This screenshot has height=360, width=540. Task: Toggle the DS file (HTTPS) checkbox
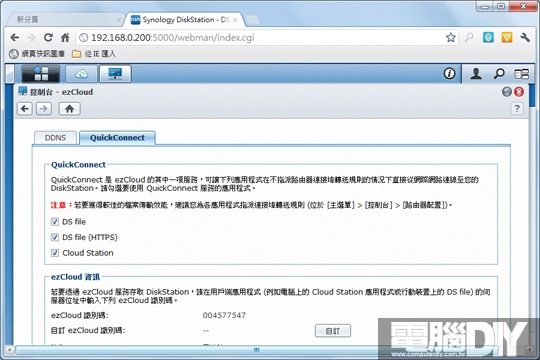coord(55,237)
